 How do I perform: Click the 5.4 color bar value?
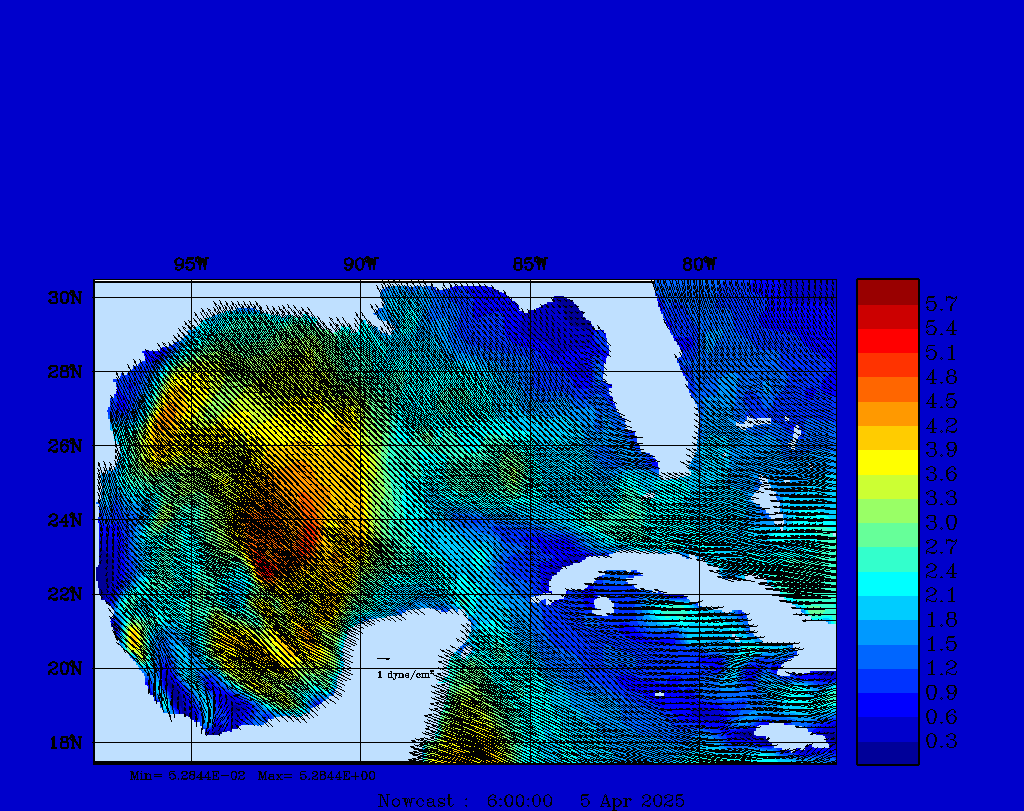coord(941,328)
